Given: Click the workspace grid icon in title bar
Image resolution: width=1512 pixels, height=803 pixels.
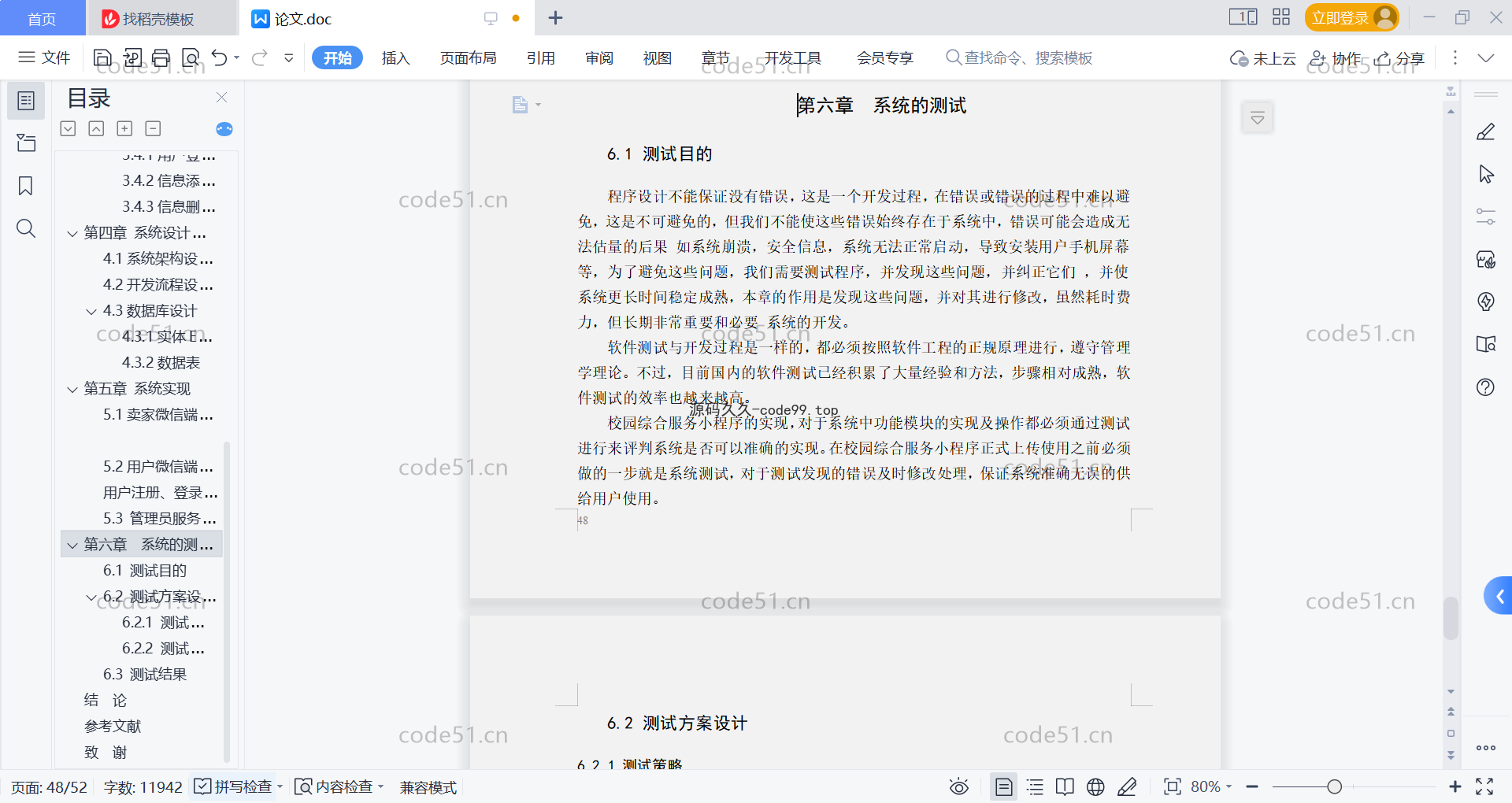Looking at the screenshot, I should [1281, 17].
